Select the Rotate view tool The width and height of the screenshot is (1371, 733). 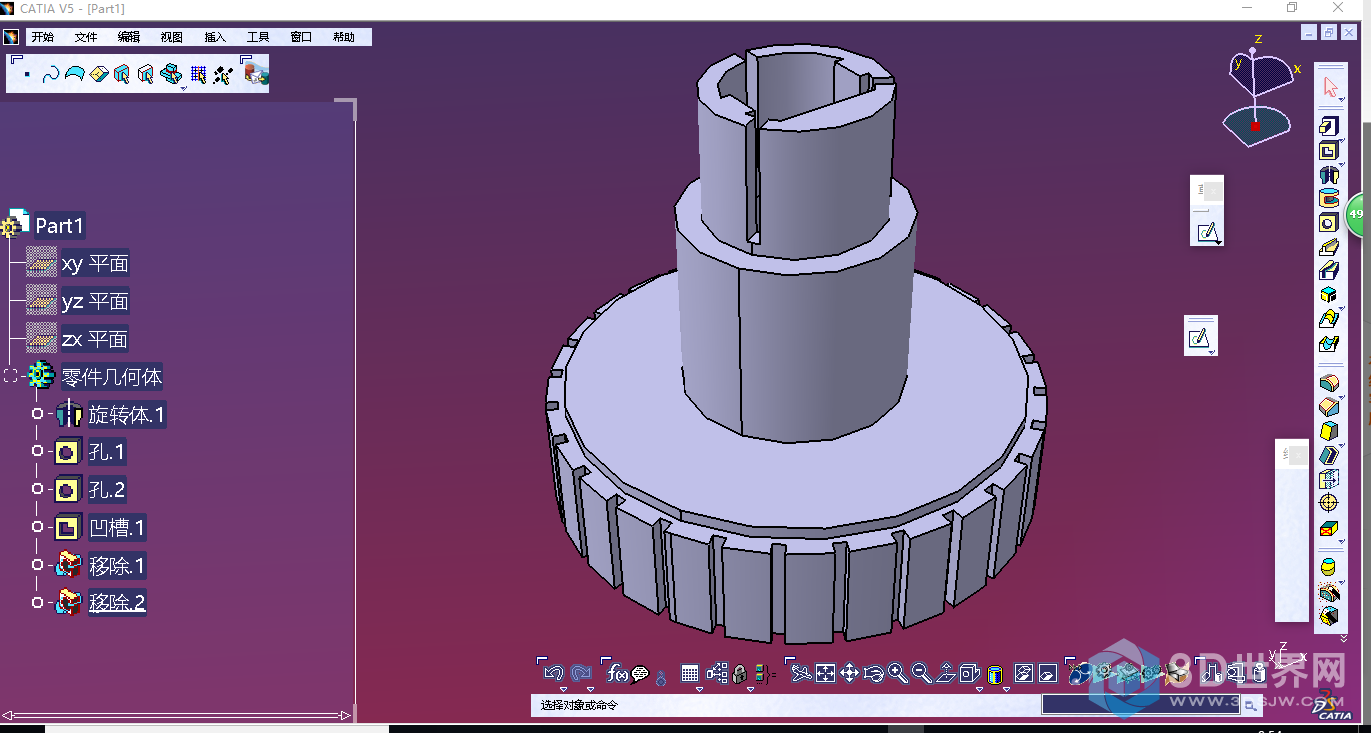(x=873, y=674)
